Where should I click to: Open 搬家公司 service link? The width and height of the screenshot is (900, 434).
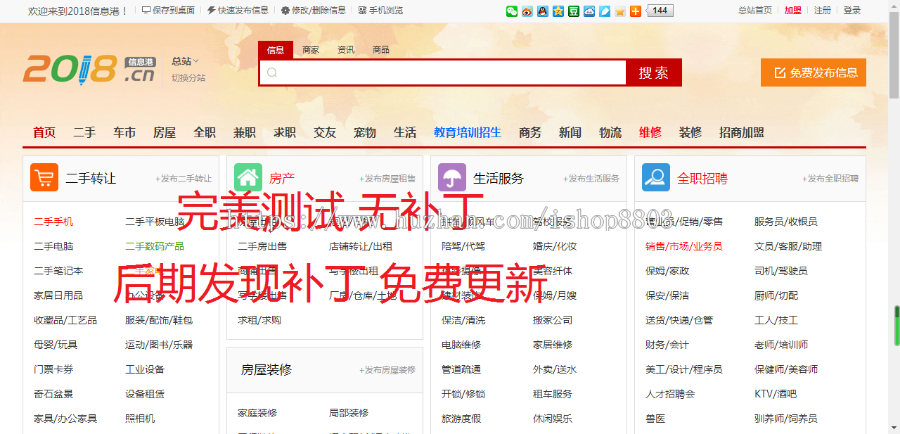click(553, 320)
